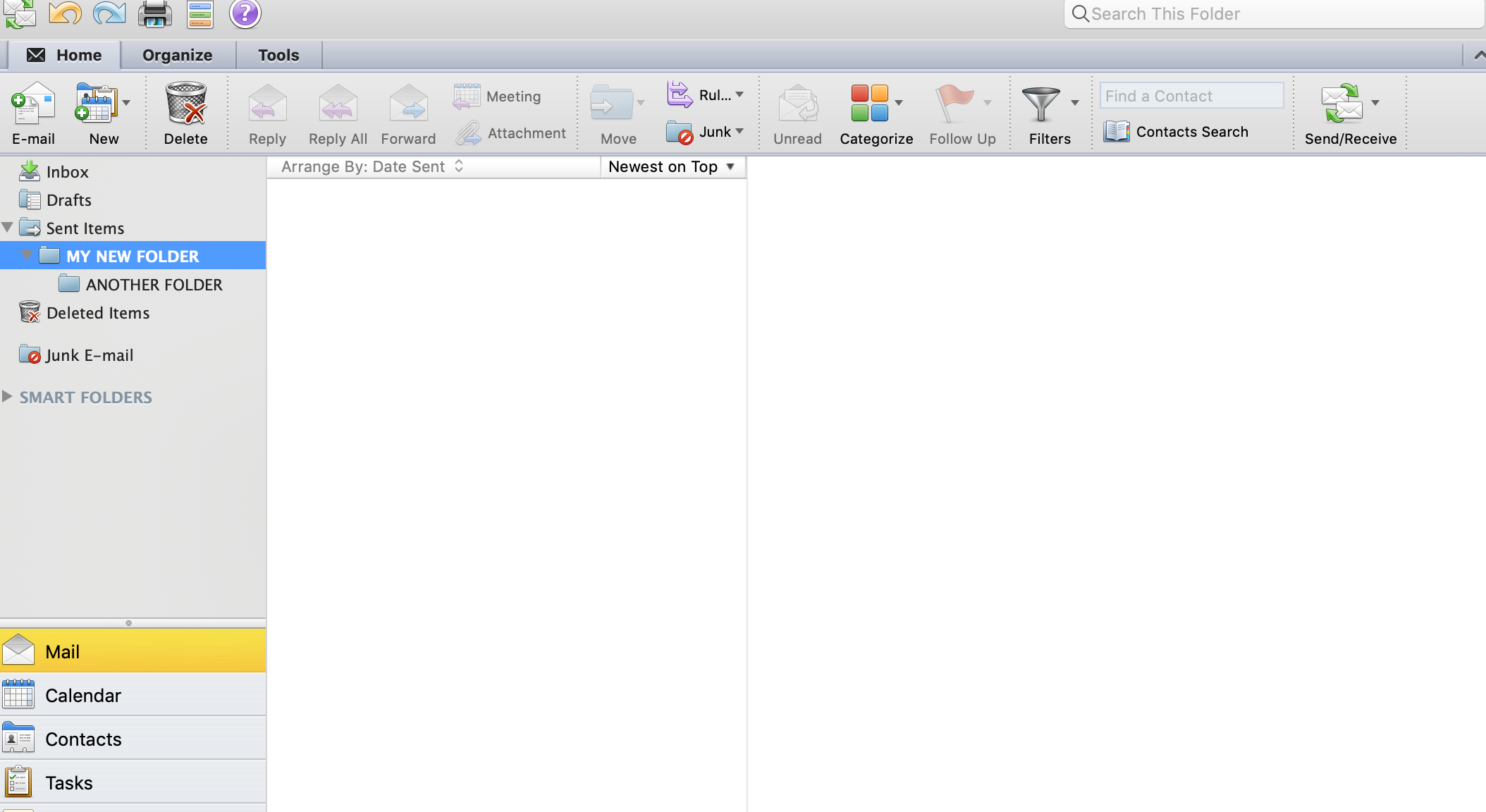
Task: Collapse the Sent Items folder tree
Action: (8, 228)
